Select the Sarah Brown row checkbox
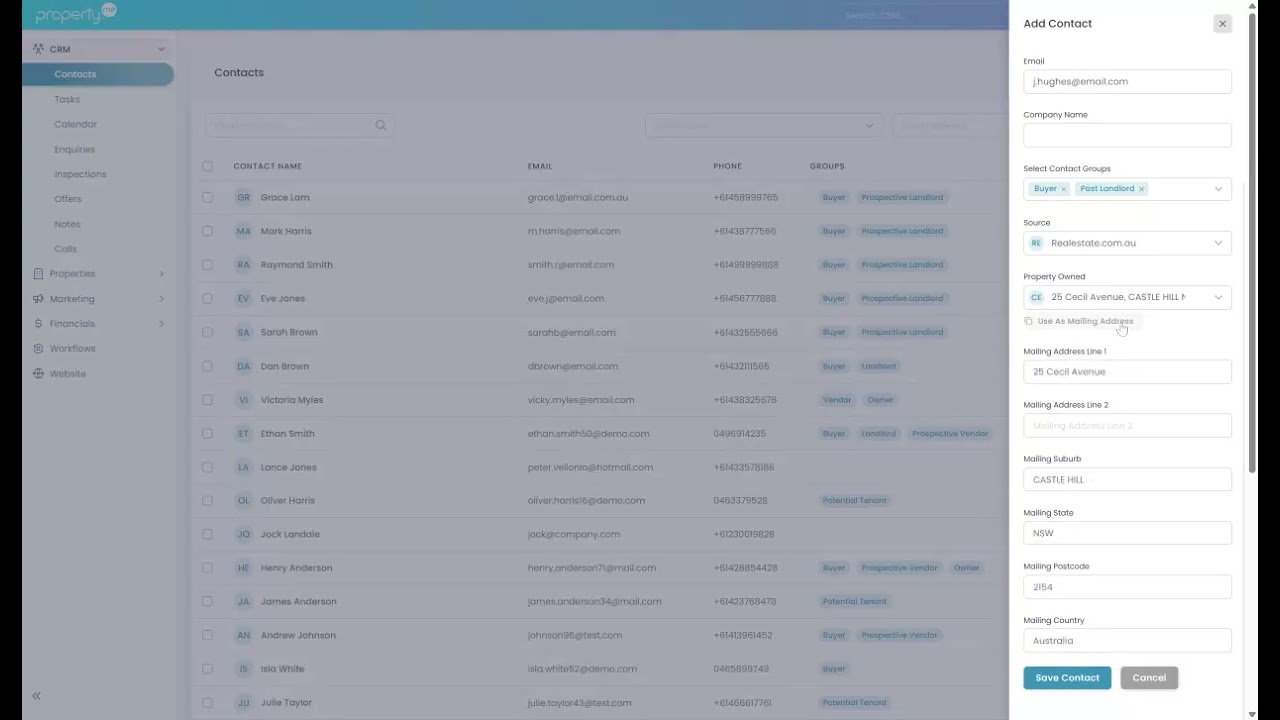 pos(207,332)
